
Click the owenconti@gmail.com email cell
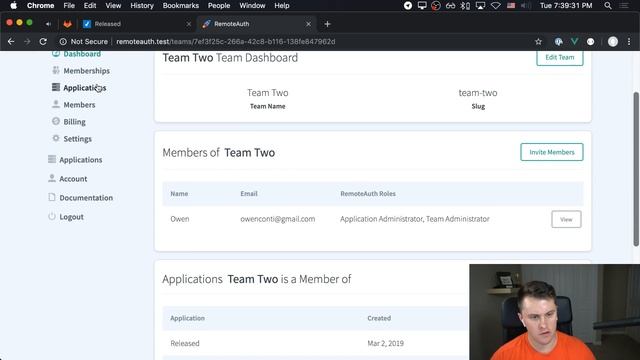pyautogui.click(x=278, y=219)
